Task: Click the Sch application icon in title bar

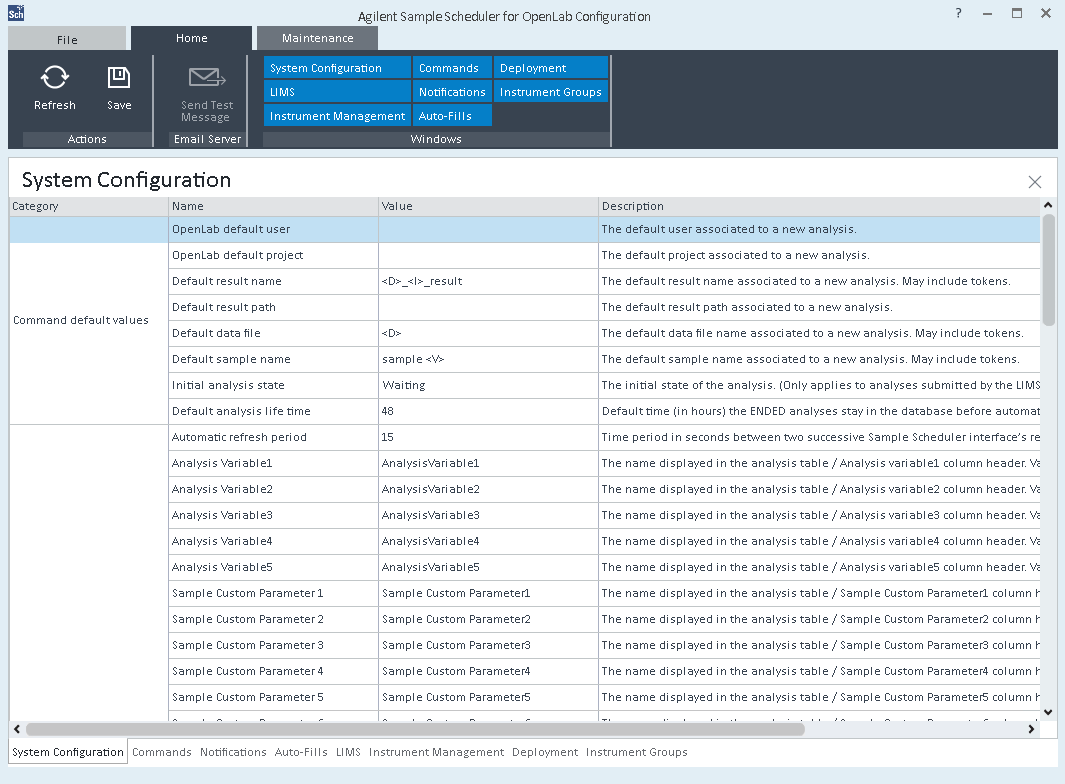Action: [15, 14]
